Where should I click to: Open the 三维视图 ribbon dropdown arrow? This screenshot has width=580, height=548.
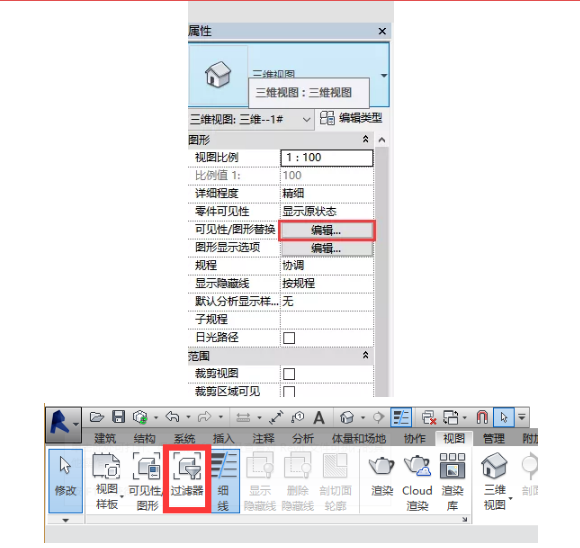(511, 498)
